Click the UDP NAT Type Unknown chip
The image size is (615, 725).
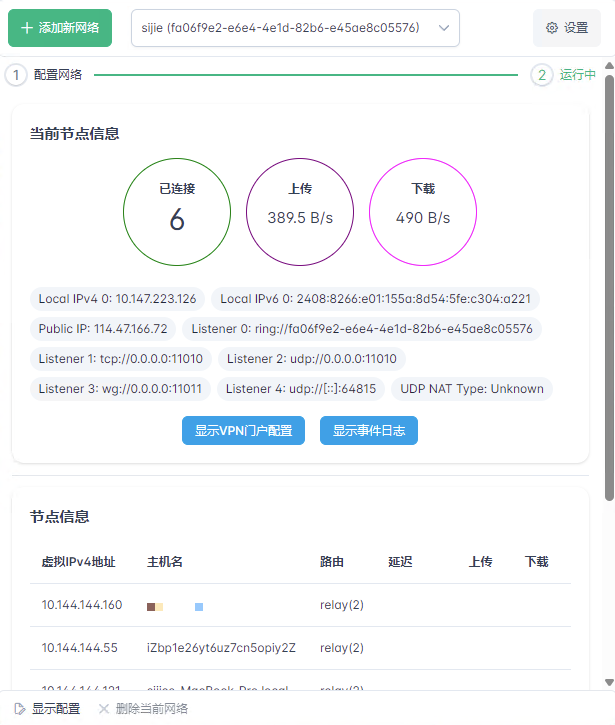[x=472, y=388]
